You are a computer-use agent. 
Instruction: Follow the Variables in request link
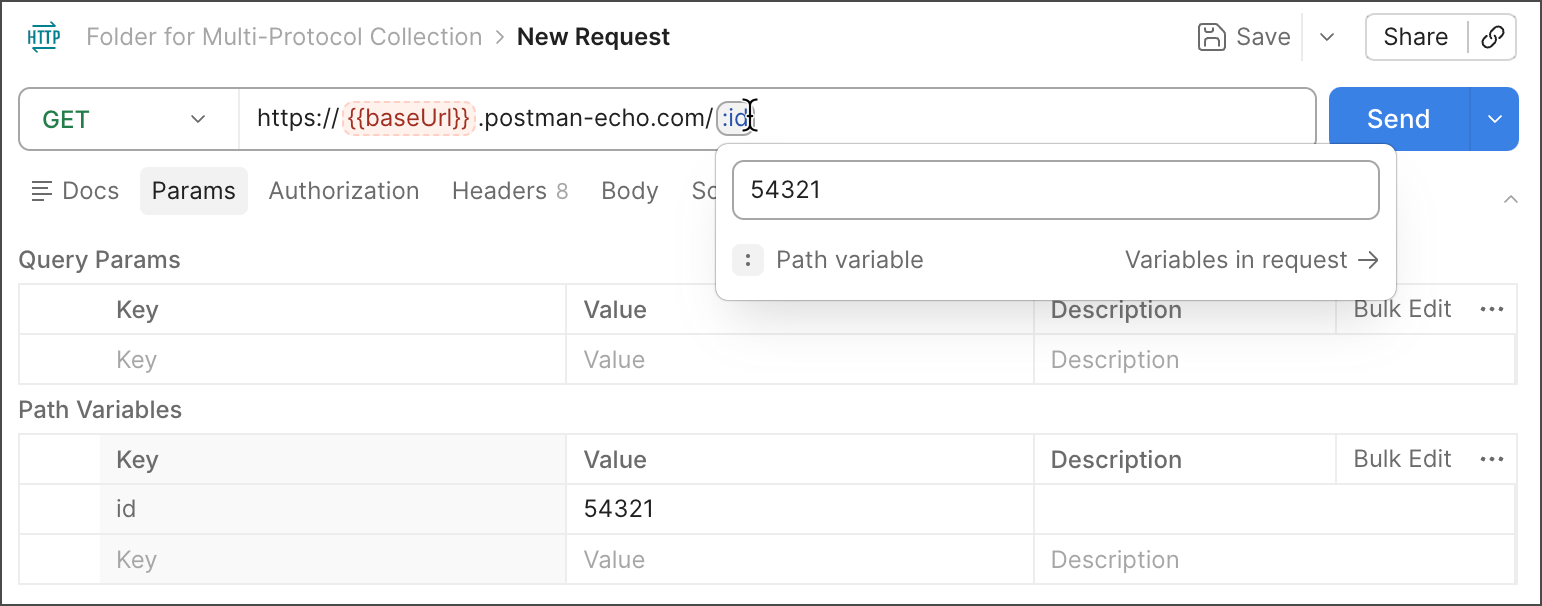coord(1251,261)
